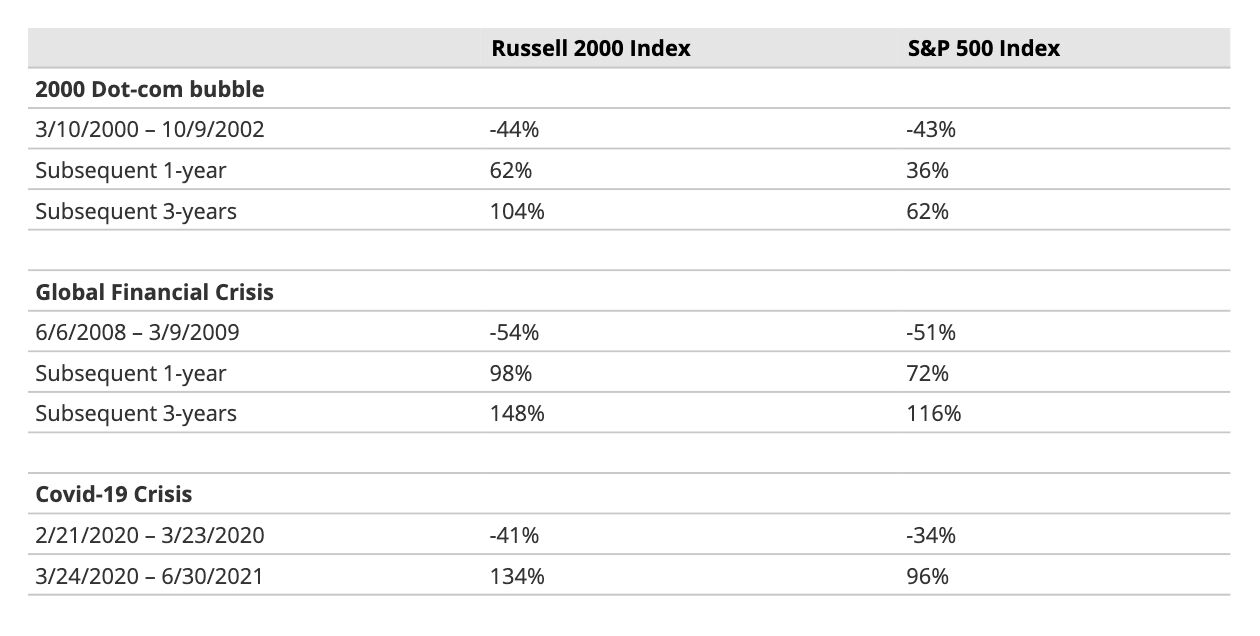Click the 2/21/2020 – 3/23/2020 date range
1260x636 pixels.
coord(150,535)
